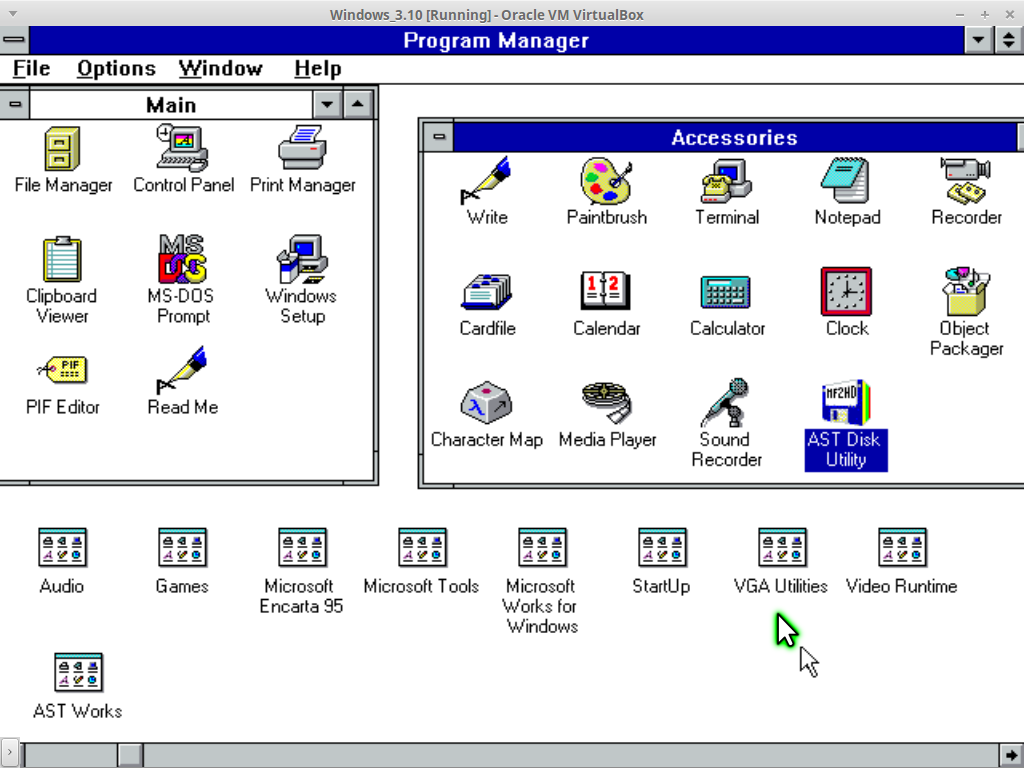This screenshot has height=768, width=1024.
Task: Click the horizontal scrollbar thumb
Action: click(x=132, y=754)
